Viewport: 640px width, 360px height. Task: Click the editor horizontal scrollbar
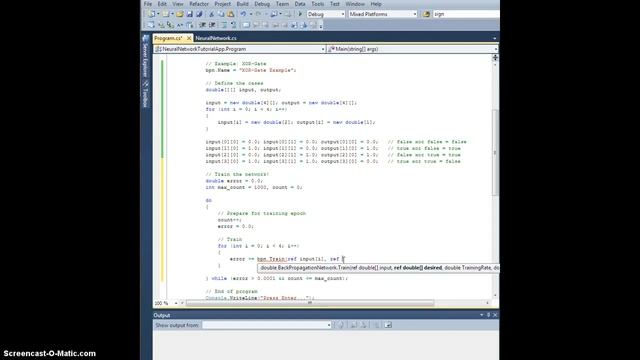pyautogui.click(x=310, y=303)
